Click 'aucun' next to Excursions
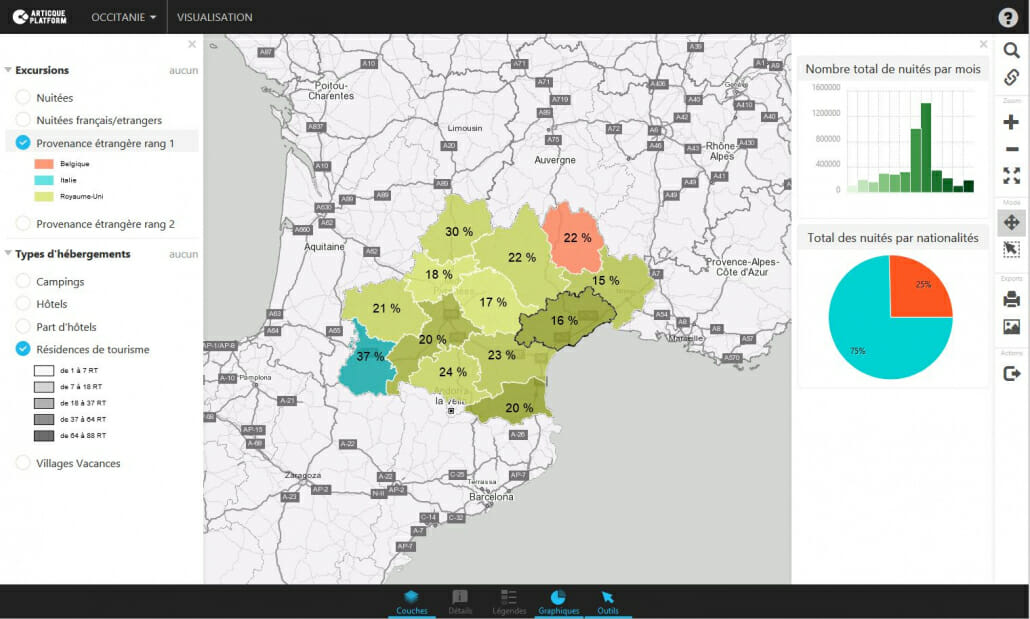This screenshot has height=619, width=1030. coord(183,70)
